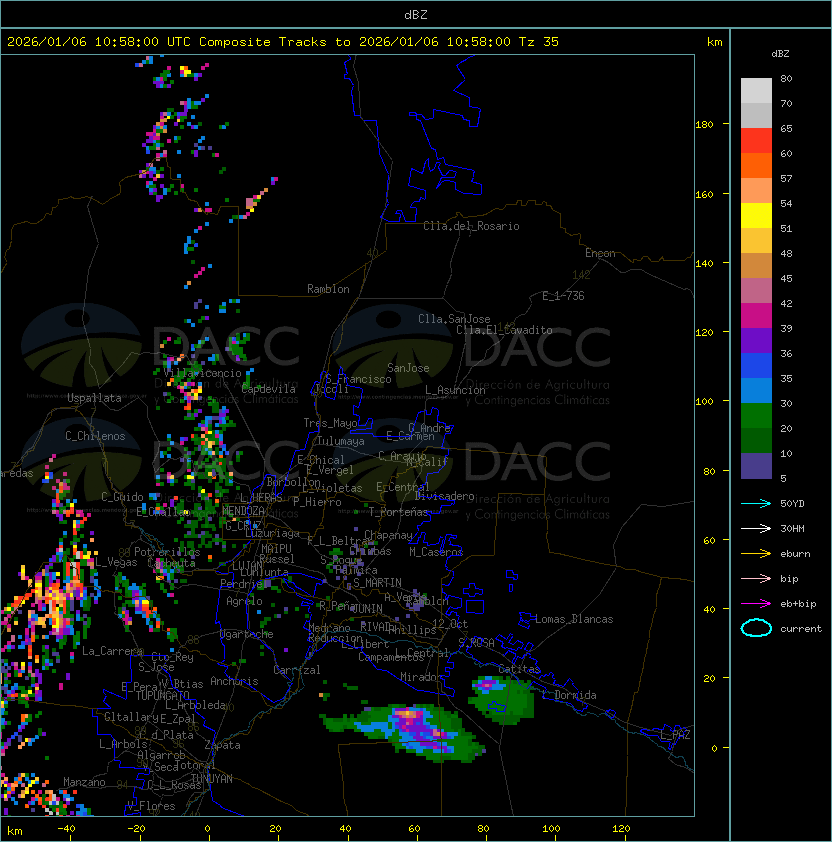Screen dimensions: 832x842
Task: Click the white 30HM arrow legend icon
Action: [x=756, y=529]
